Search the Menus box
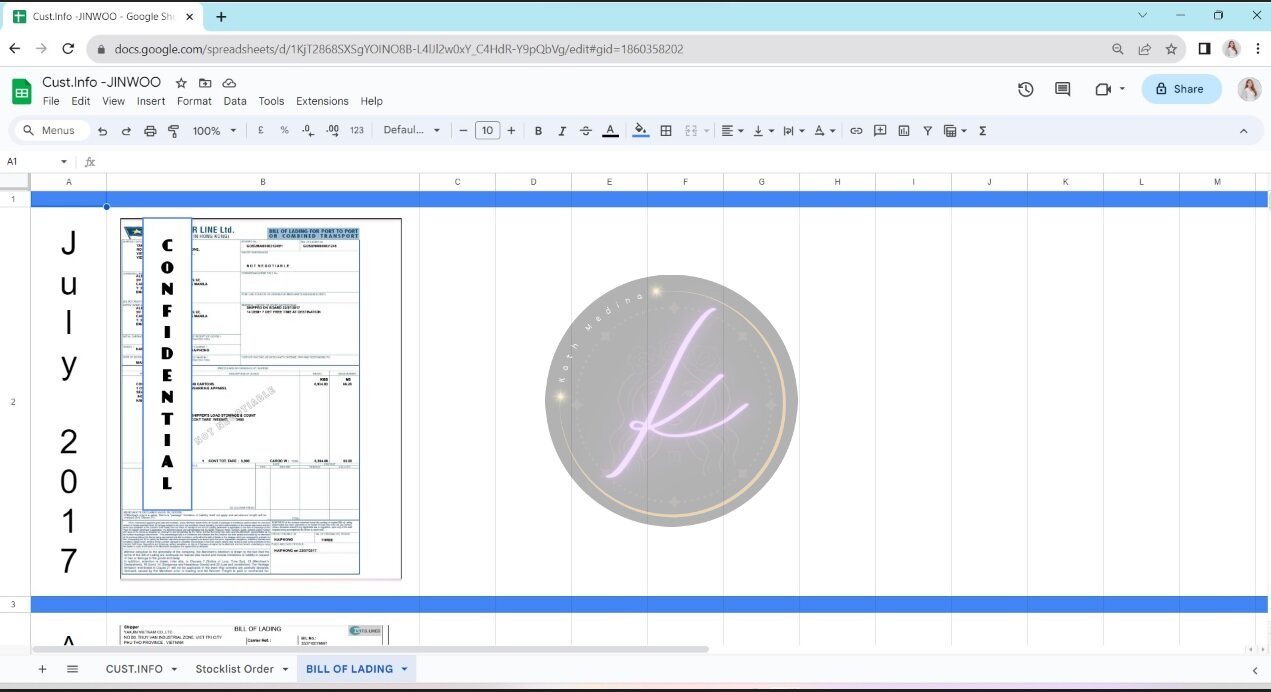 tap(50, 131)
